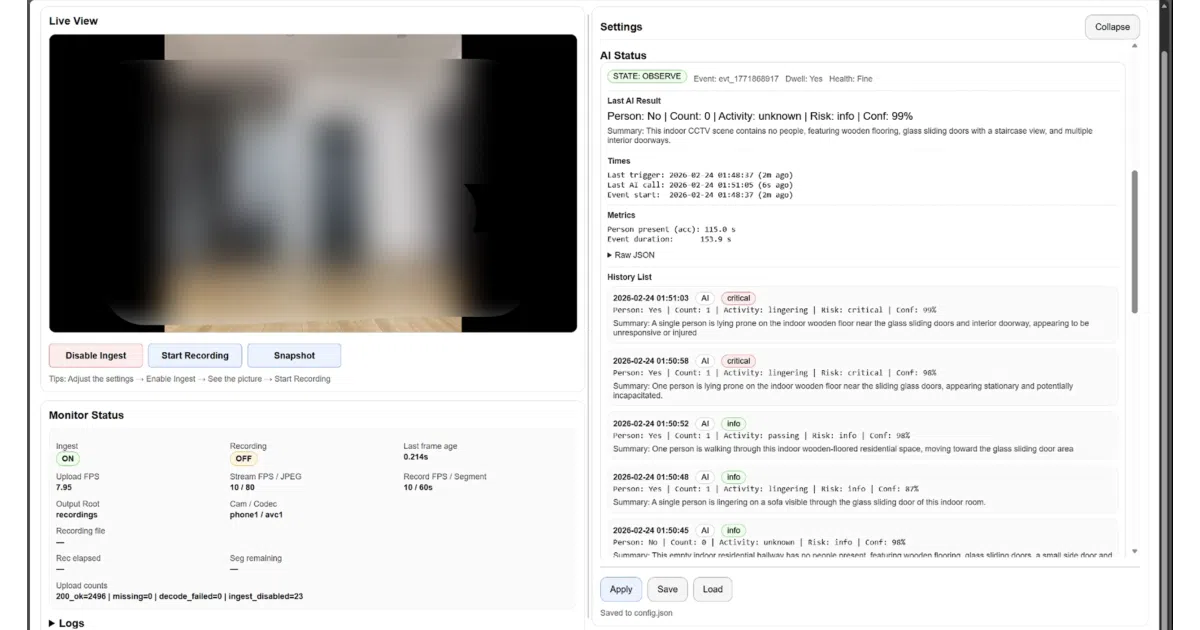Click critical badge on 01:51:03 history entry
Screen dimensions: 1200x630
click(739, 298)
